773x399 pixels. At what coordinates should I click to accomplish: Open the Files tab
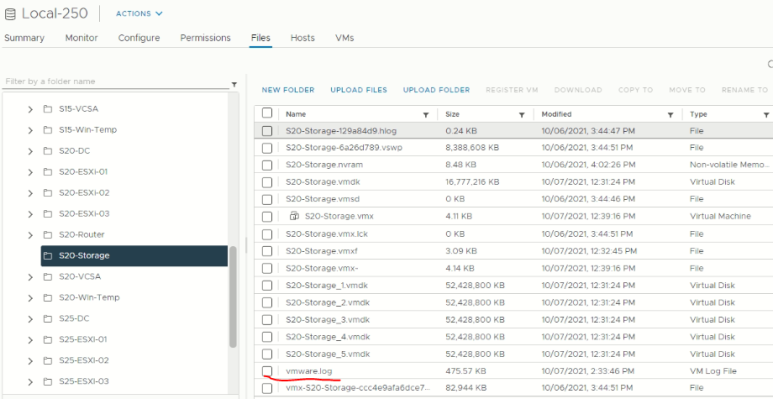[x=261, y=38]
